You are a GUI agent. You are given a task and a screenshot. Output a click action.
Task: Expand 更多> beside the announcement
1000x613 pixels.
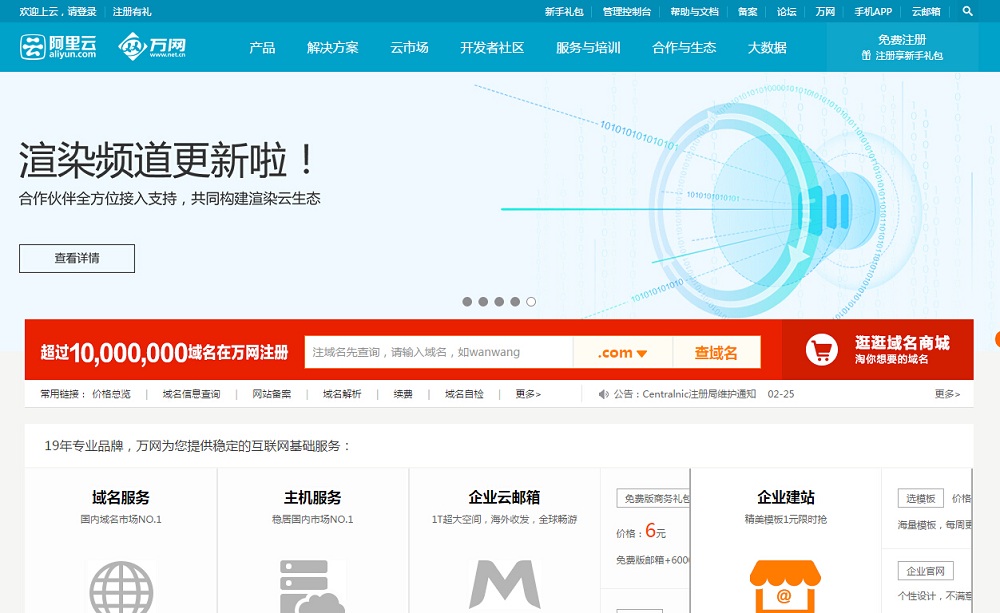click(947, 394)
